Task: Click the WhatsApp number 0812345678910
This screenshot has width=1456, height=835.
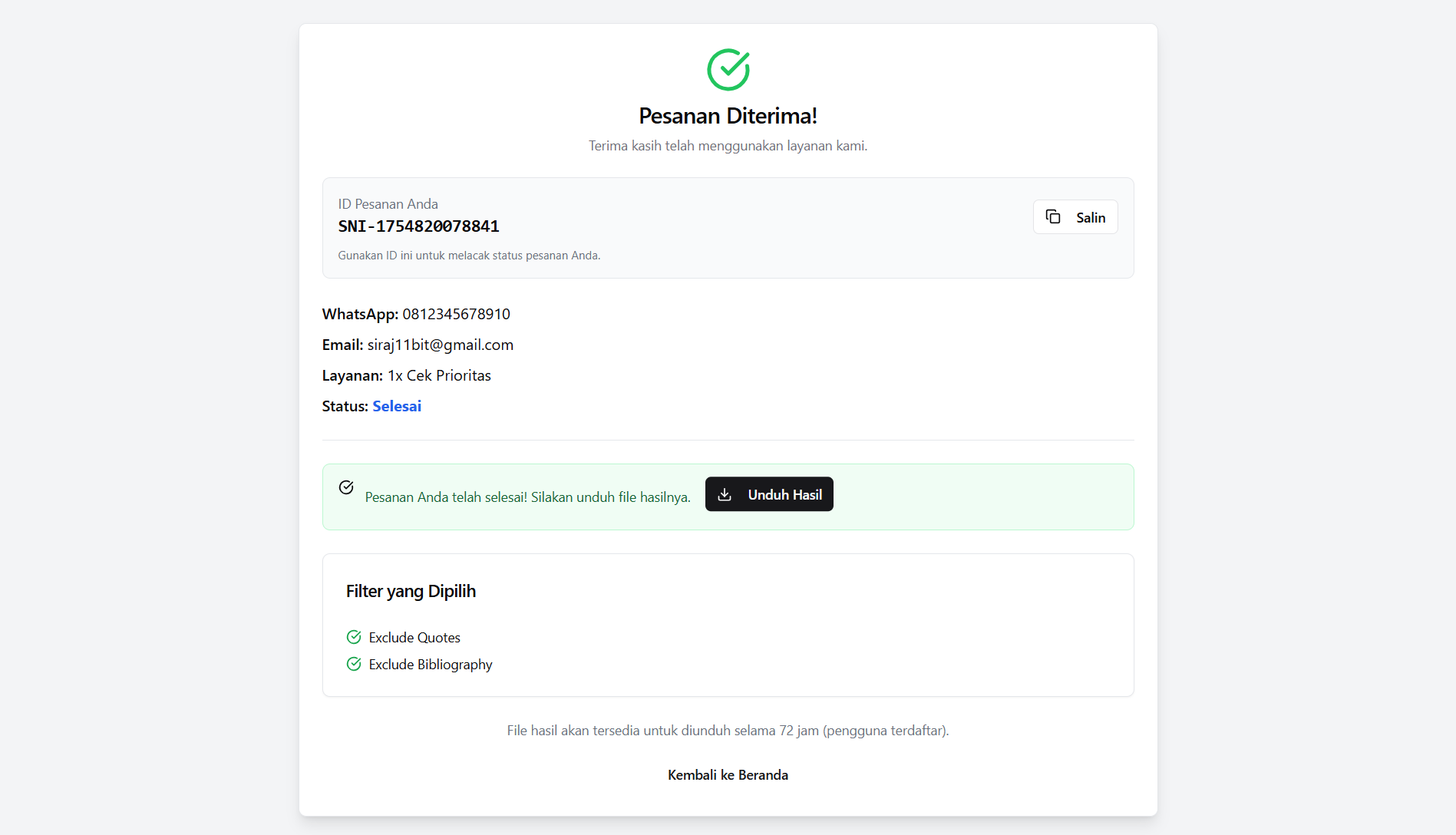Action: tap(456, 314)
